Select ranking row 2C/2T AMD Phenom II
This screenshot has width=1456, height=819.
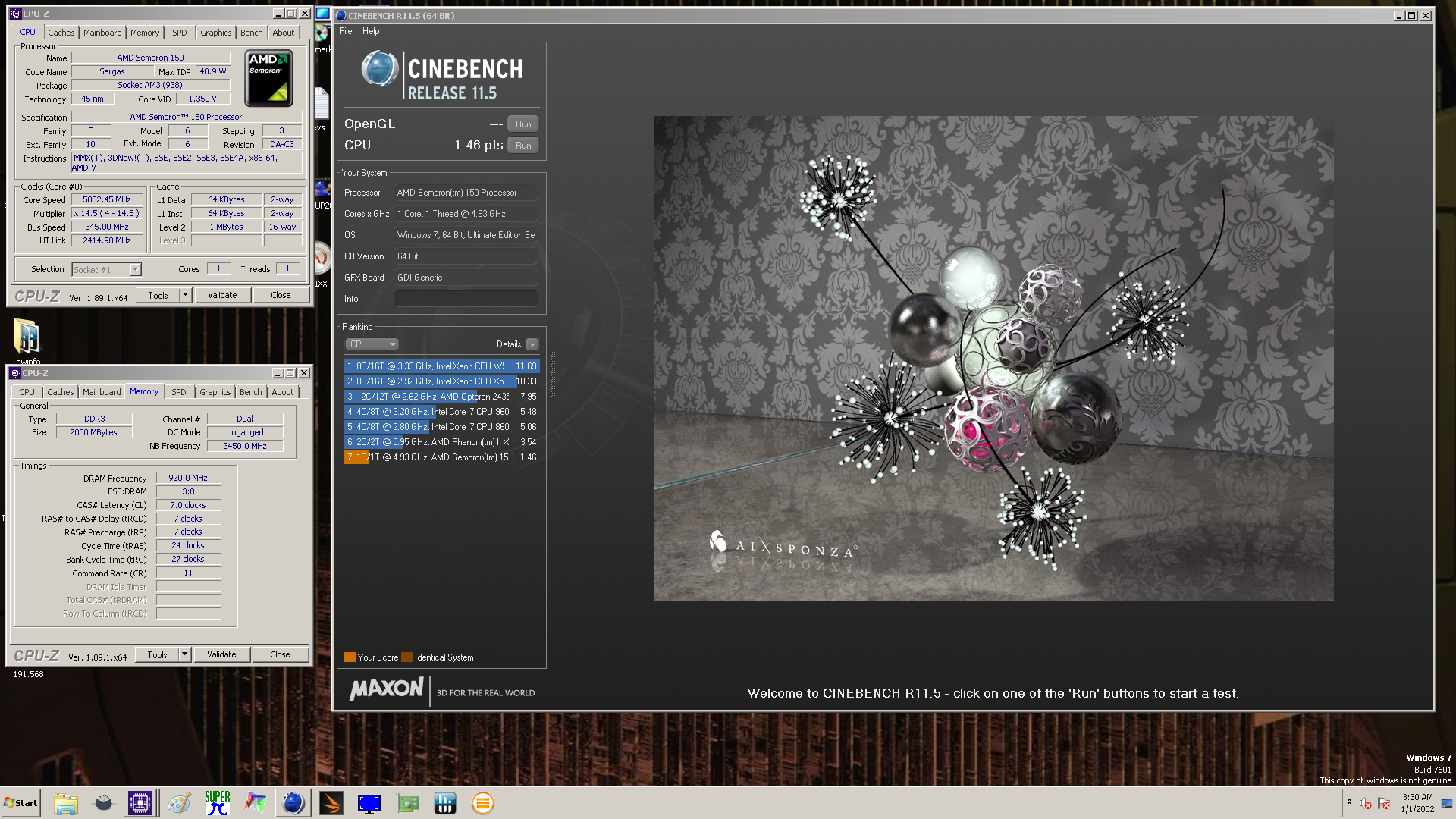tap(441, 442)
